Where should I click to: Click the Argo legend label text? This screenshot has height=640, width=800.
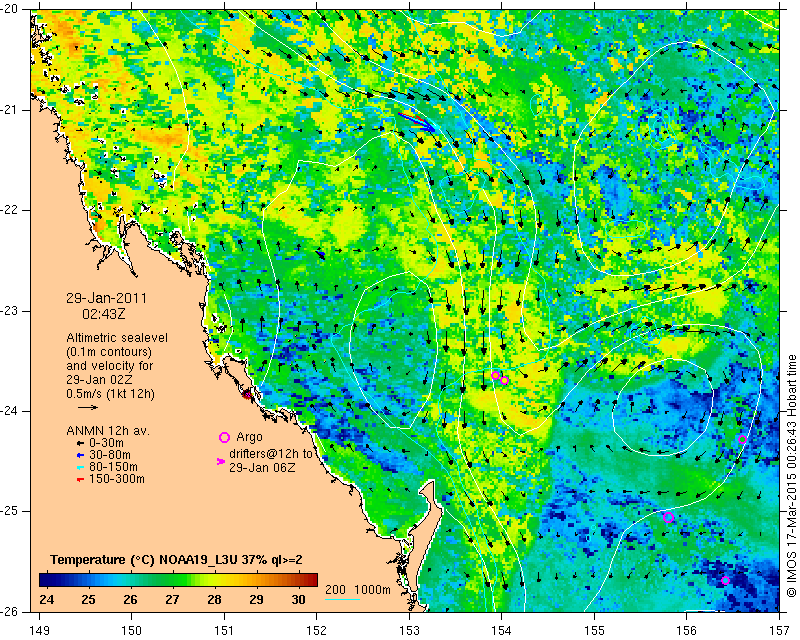tap(249, 437)
